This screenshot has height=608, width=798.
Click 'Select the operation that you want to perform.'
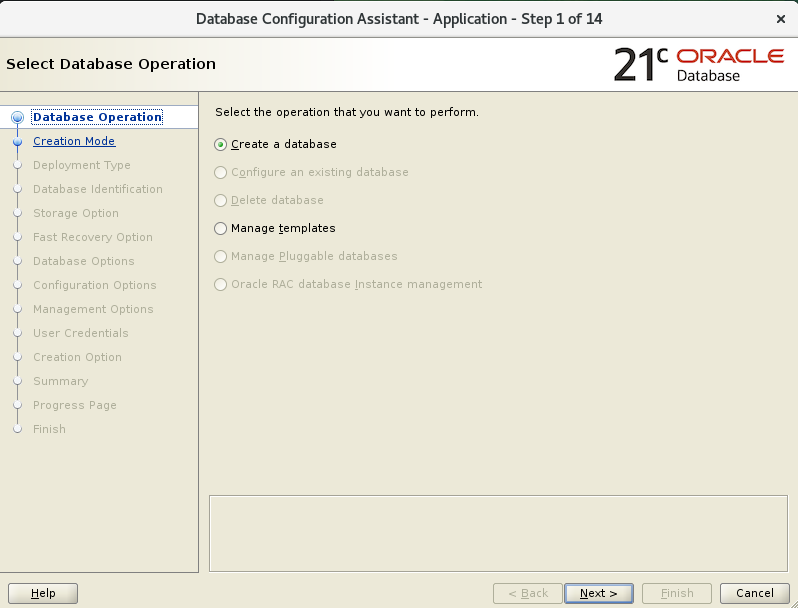click(347, 112)
